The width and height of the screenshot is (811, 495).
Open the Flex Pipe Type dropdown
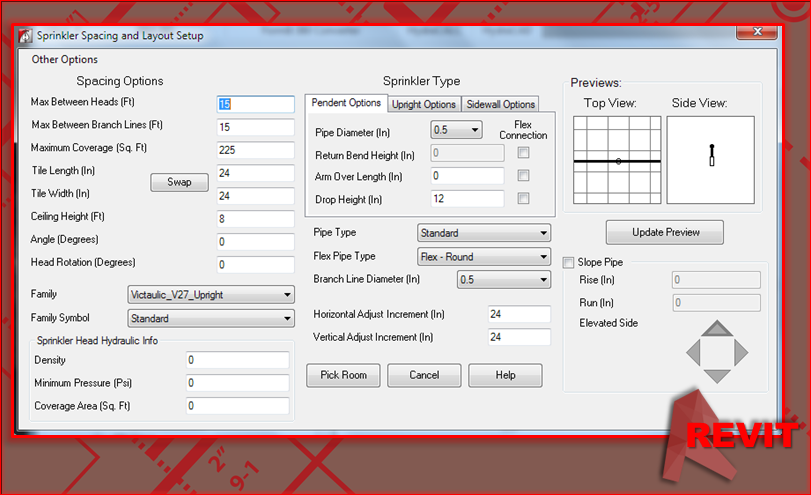483,257
